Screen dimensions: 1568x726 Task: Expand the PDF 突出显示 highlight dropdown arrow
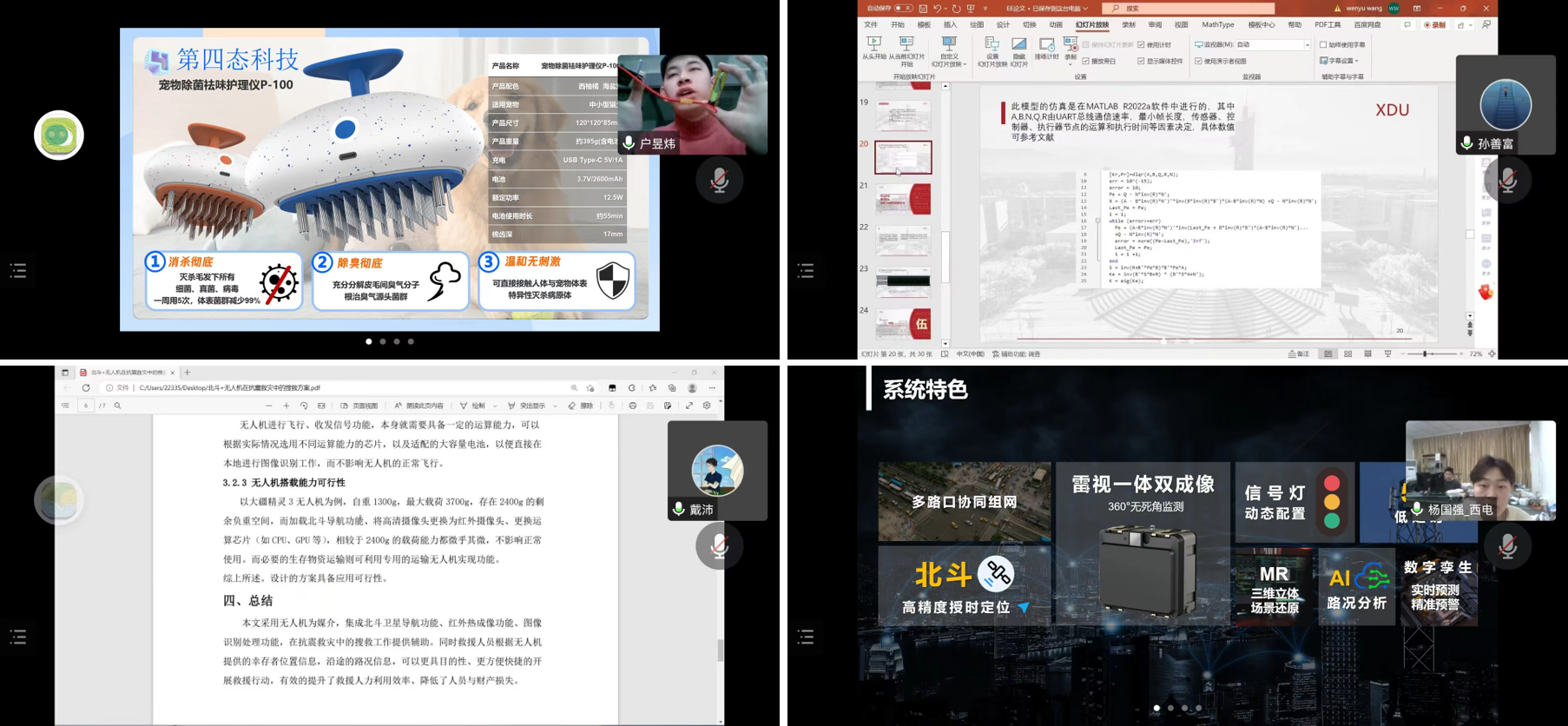point(555,406)
